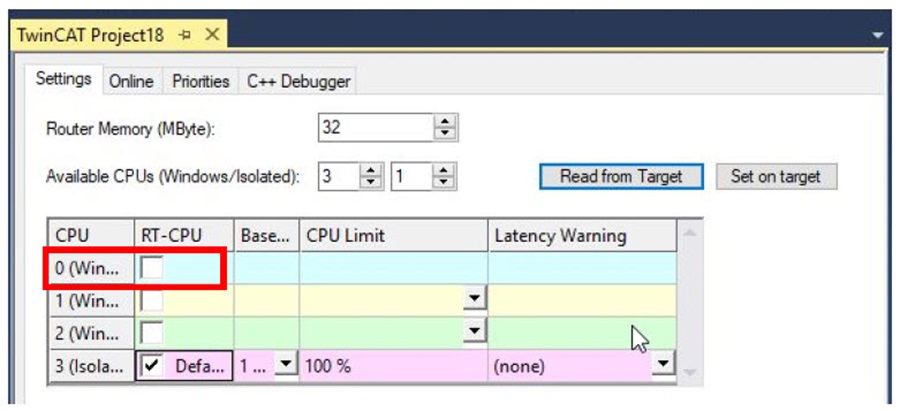Increase Windows CPUs count spinner
This screenshot has height=411, width=900.
tap(371, 171)
